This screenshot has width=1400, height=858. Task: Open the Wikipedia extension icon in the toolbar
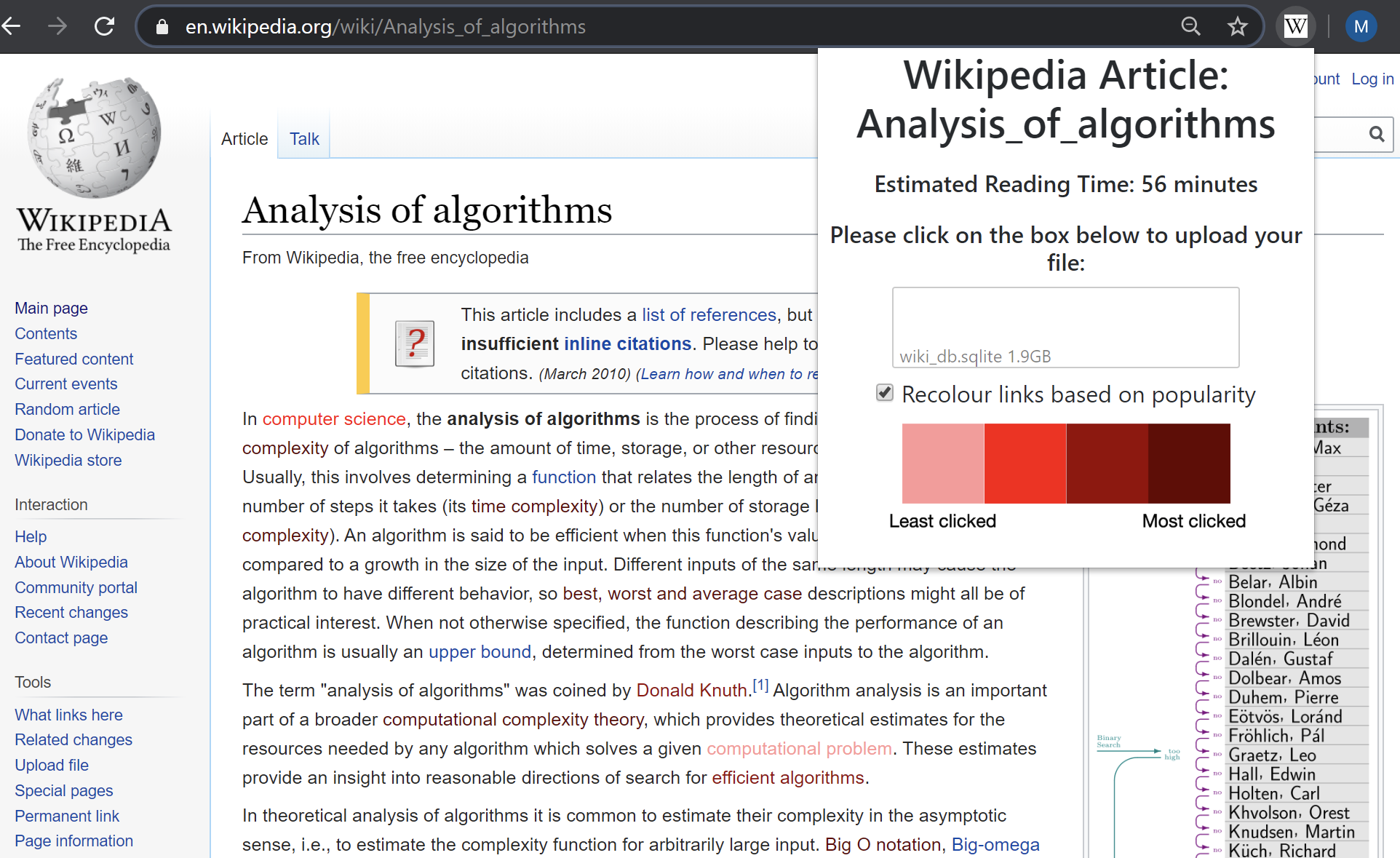pos(1296,26)
